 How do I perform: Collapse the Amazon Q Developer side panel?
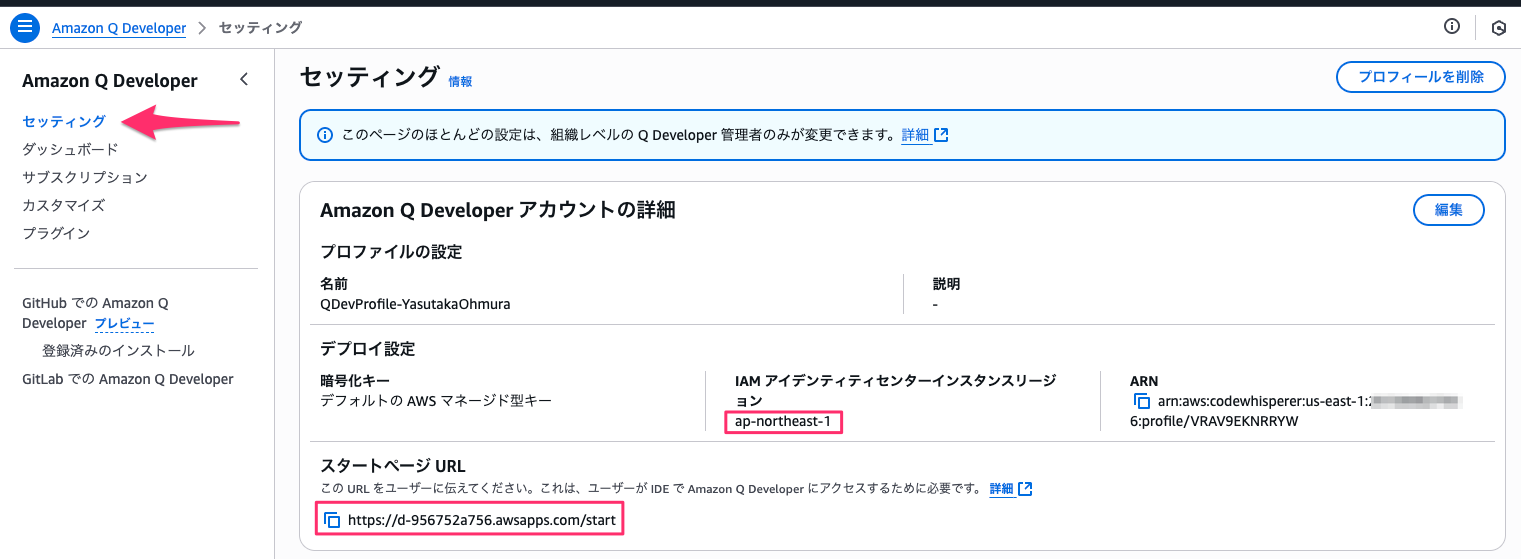tap(244, 80)
